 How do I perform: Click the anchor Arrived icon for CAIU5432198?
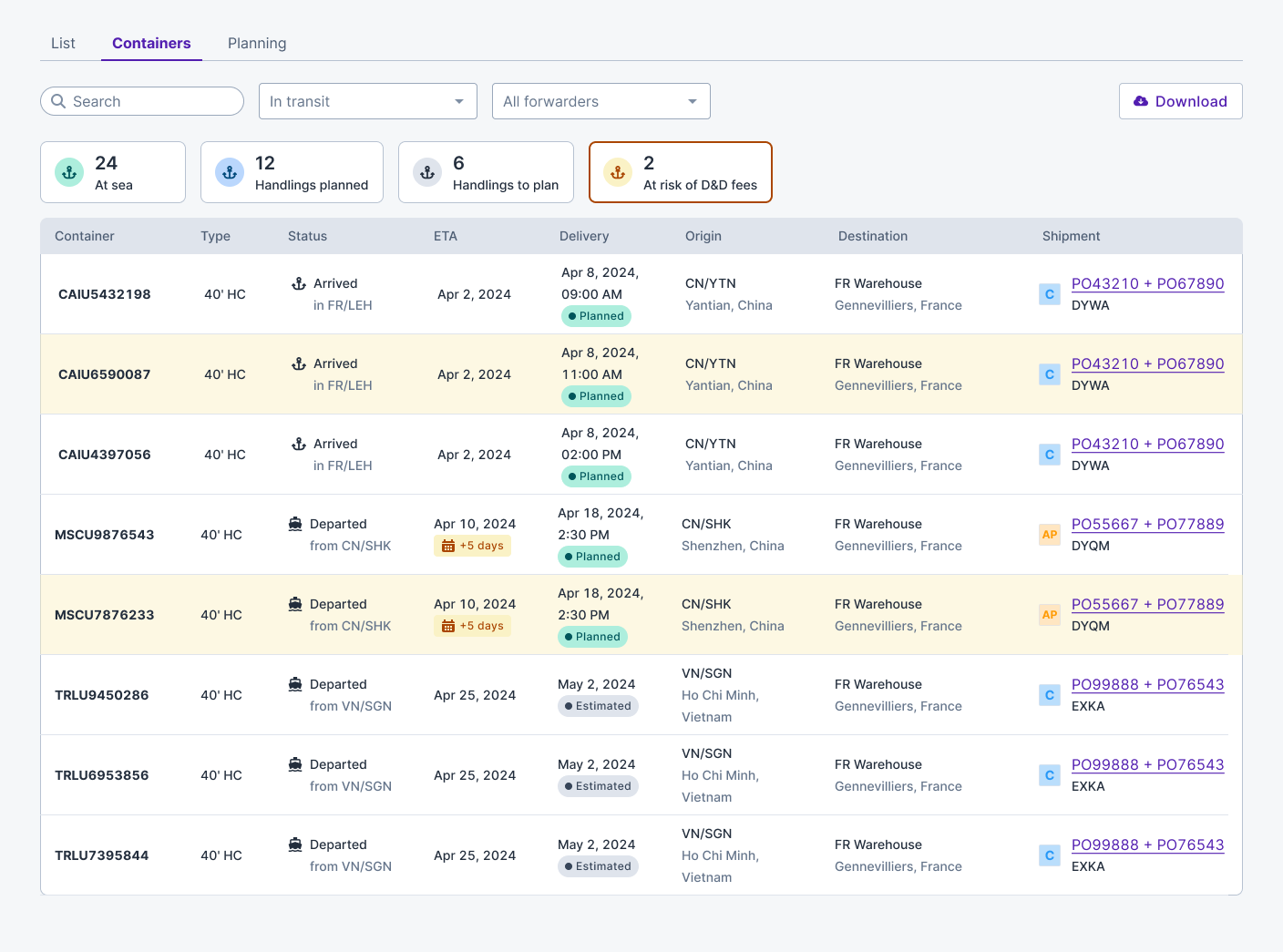(x=299, y=283)
